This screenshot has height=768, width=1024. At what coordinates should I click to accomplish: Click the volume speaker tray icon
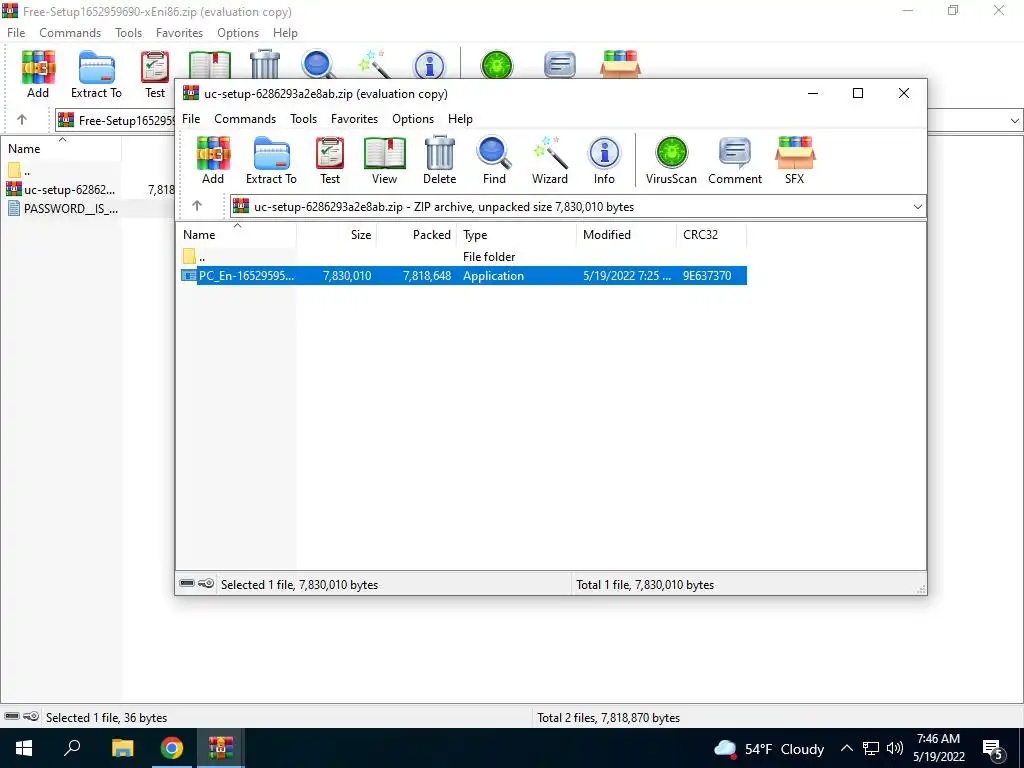895,748
